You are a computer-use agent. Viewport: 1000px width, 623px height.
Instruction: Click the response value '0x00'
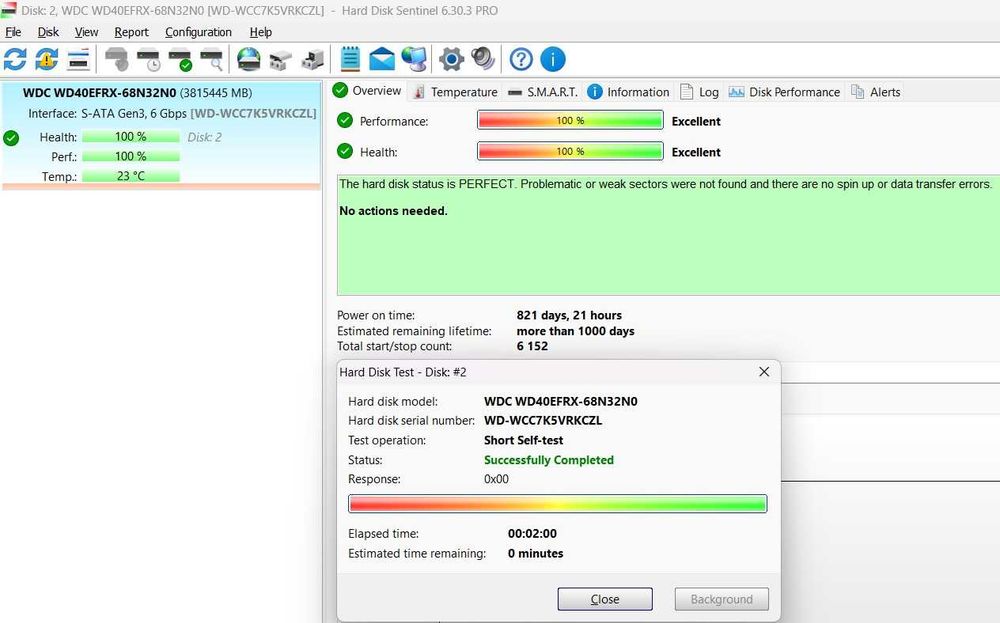coord(496,479)
